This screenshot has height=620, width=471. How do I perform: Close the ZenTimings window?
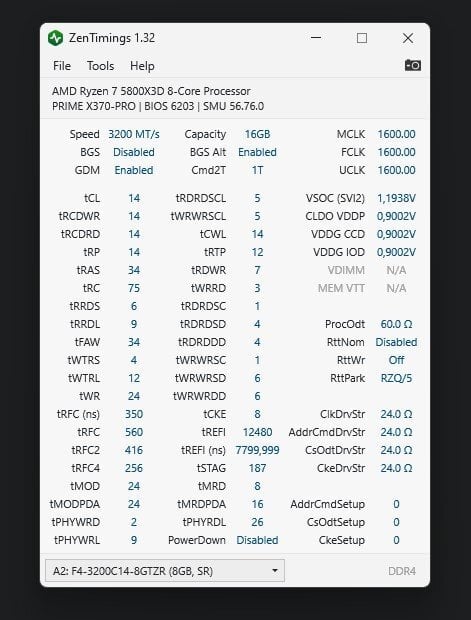(408, 38)
